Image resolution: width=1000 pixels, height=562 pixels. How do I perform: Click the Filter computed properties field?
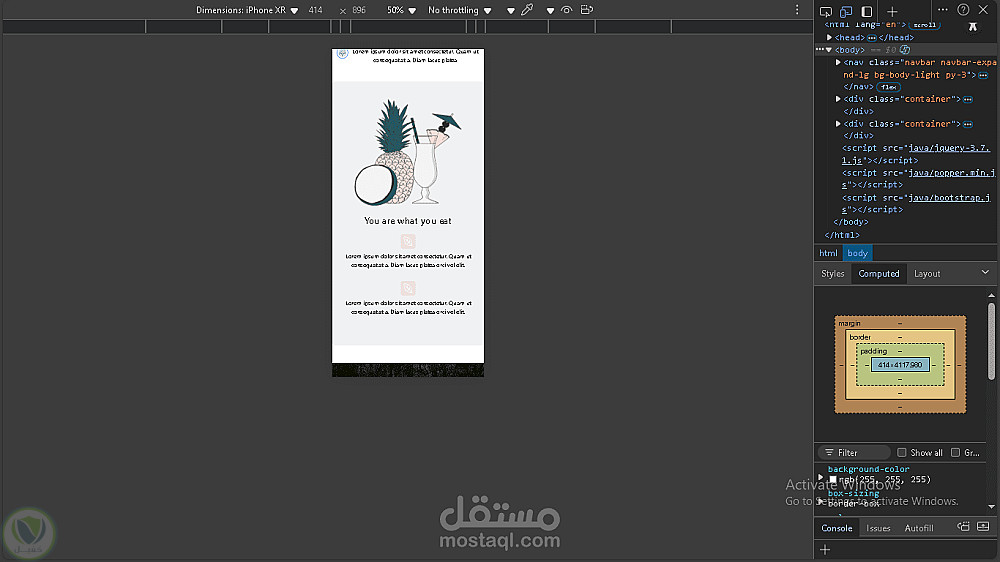855,453
